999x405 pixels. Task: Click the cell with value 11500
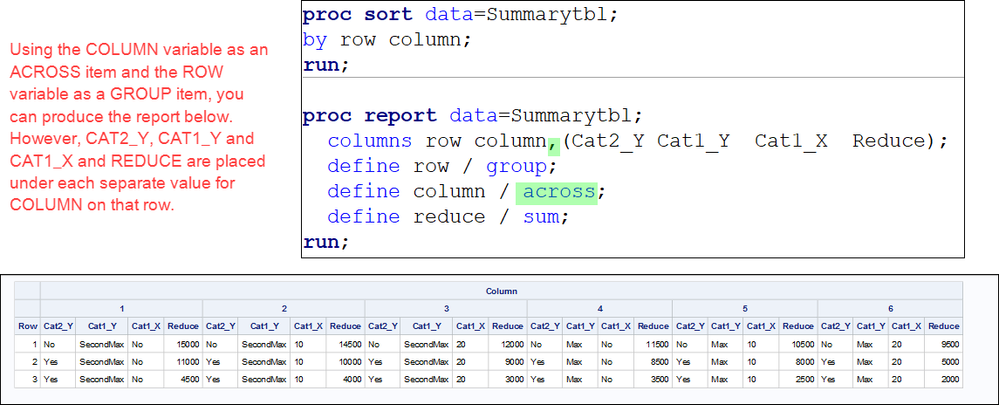pos(654,344)
